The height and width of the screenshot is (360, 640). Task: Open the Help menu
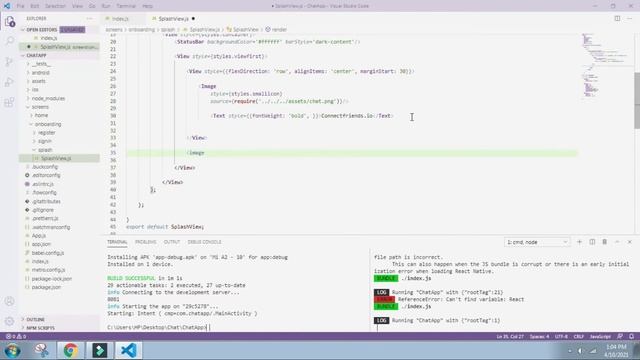147,6
